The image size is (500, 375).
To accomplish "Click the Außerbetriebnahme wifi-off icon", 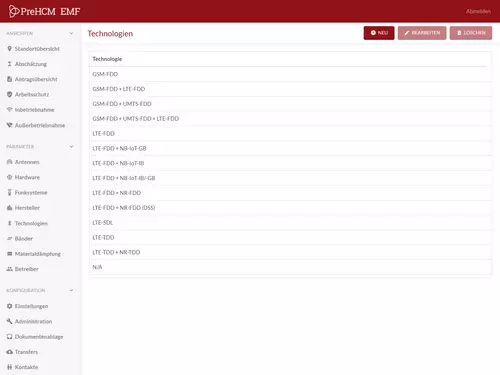I will pyautogui.click(x=9, y=125).
